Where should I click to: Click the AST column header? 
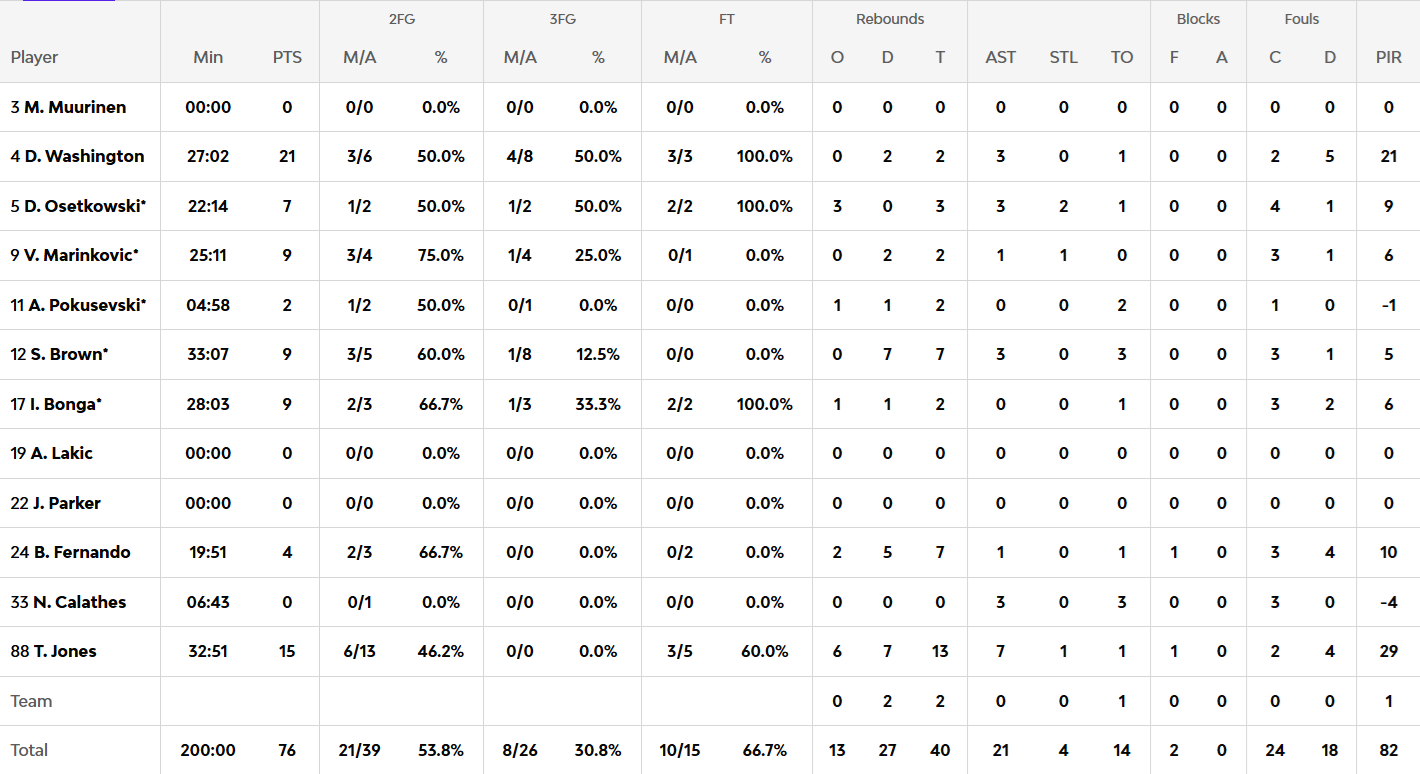[x=1000, y=57]
